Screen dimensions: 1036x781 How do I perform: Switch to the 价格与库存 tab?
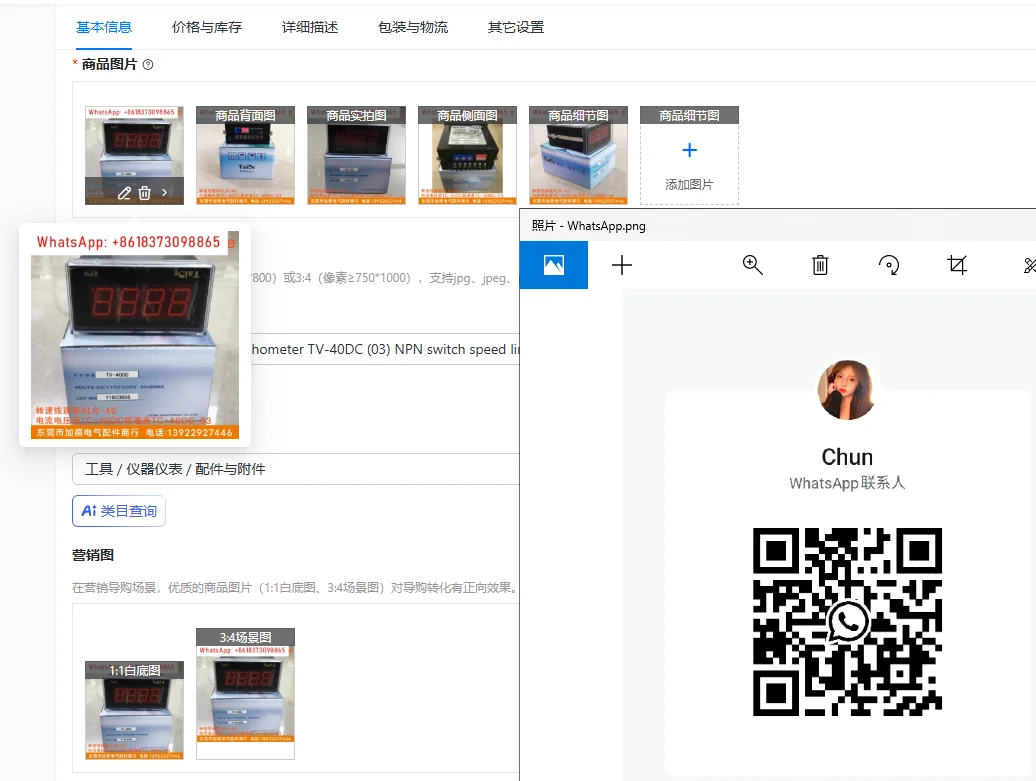[x=206, y=27]
